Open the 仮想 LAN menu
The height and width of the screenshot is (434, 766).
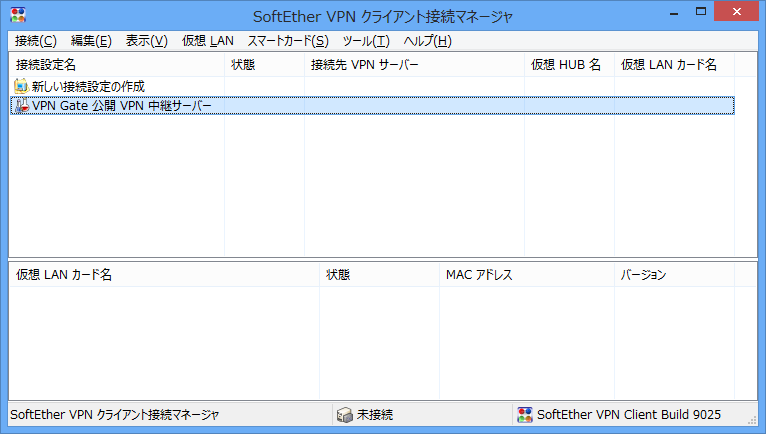pyautogui.click(x=208, y=41)
